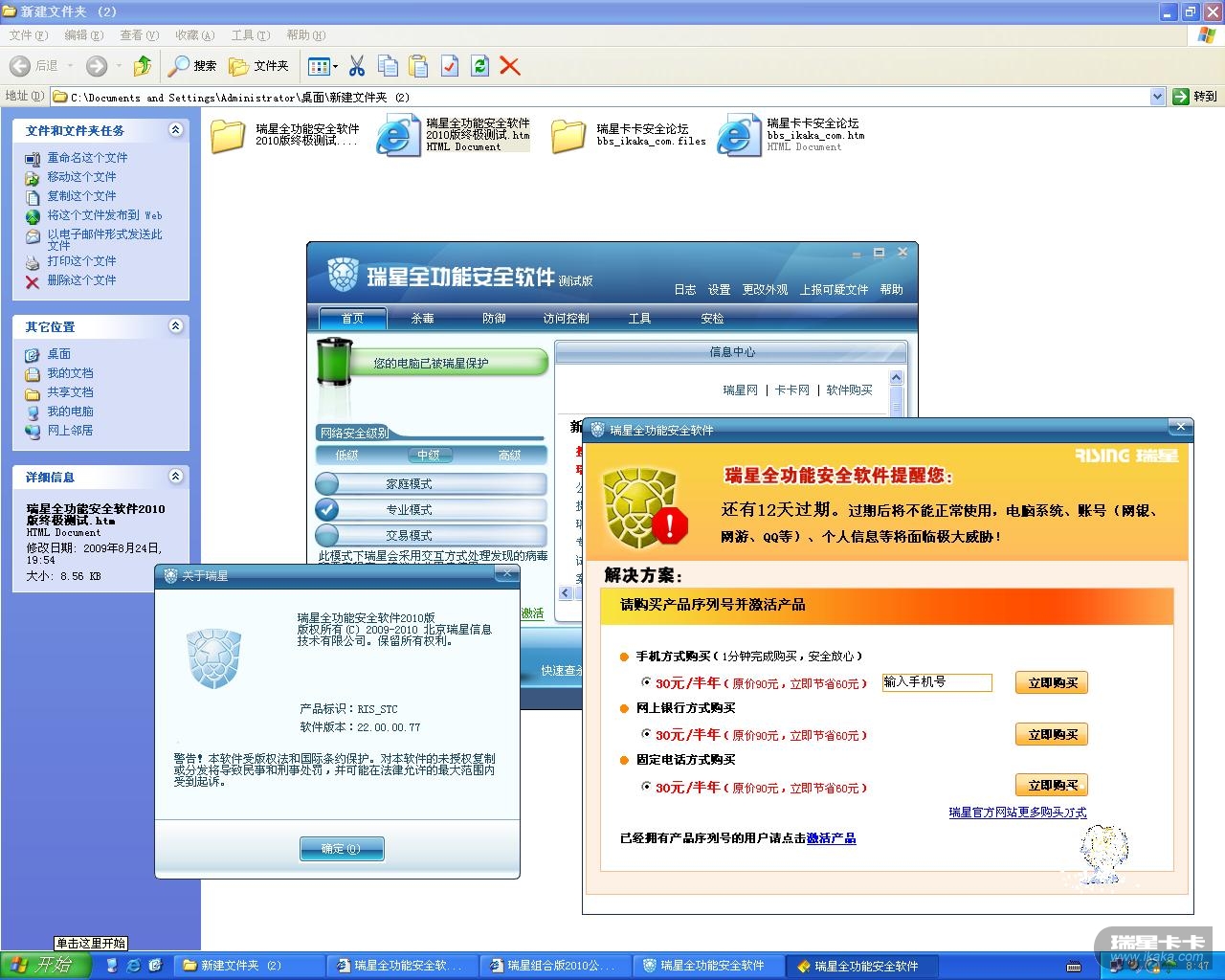Choose the 专业模式 mode option

pyautogui.click(x=432, y=509)
